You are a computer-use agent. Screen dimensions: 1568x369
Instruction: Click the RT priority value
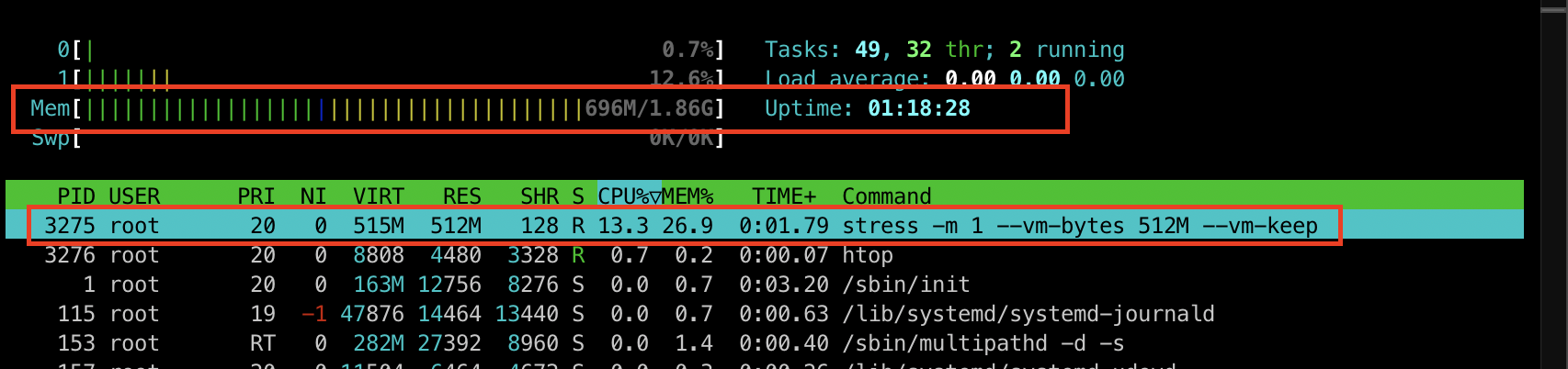pyautogui.click(x=263, y=343)
